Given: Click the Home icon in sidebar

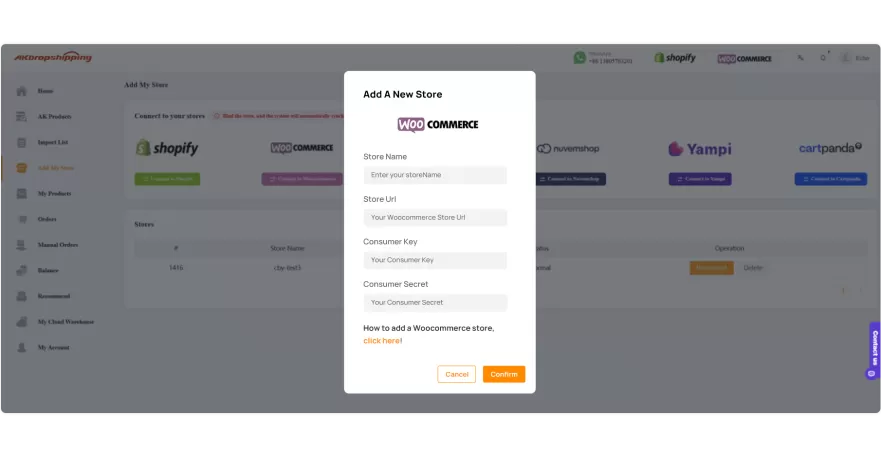Looking at the screenshot, I should (21, 91).
